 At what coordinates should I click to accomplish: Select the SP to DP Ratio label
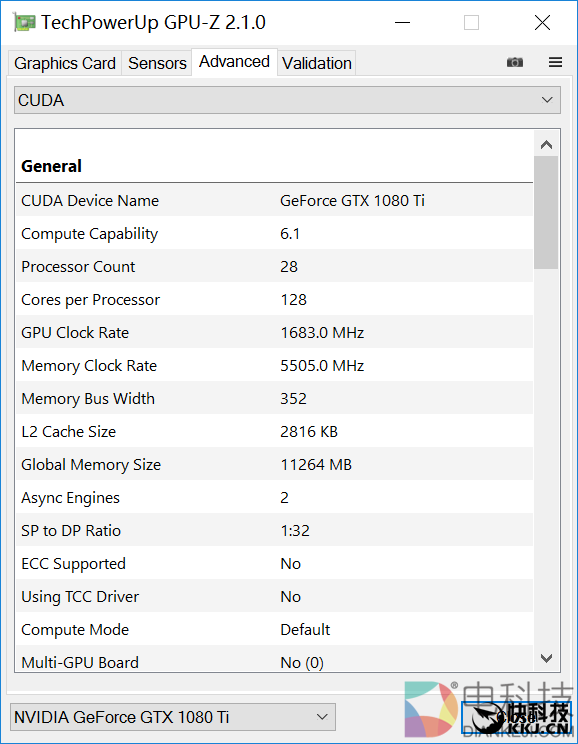coord(71,530)
